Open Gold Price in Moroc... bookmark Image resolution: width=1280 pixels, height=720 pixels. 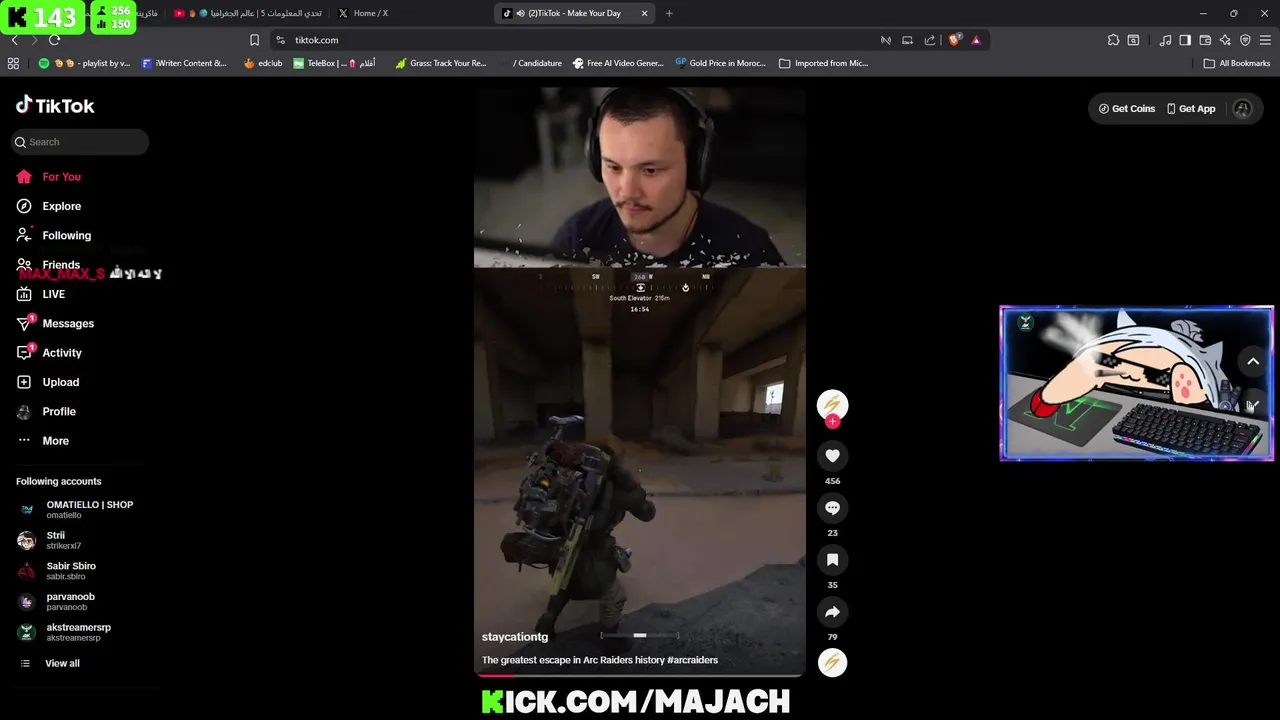point(720,63)
